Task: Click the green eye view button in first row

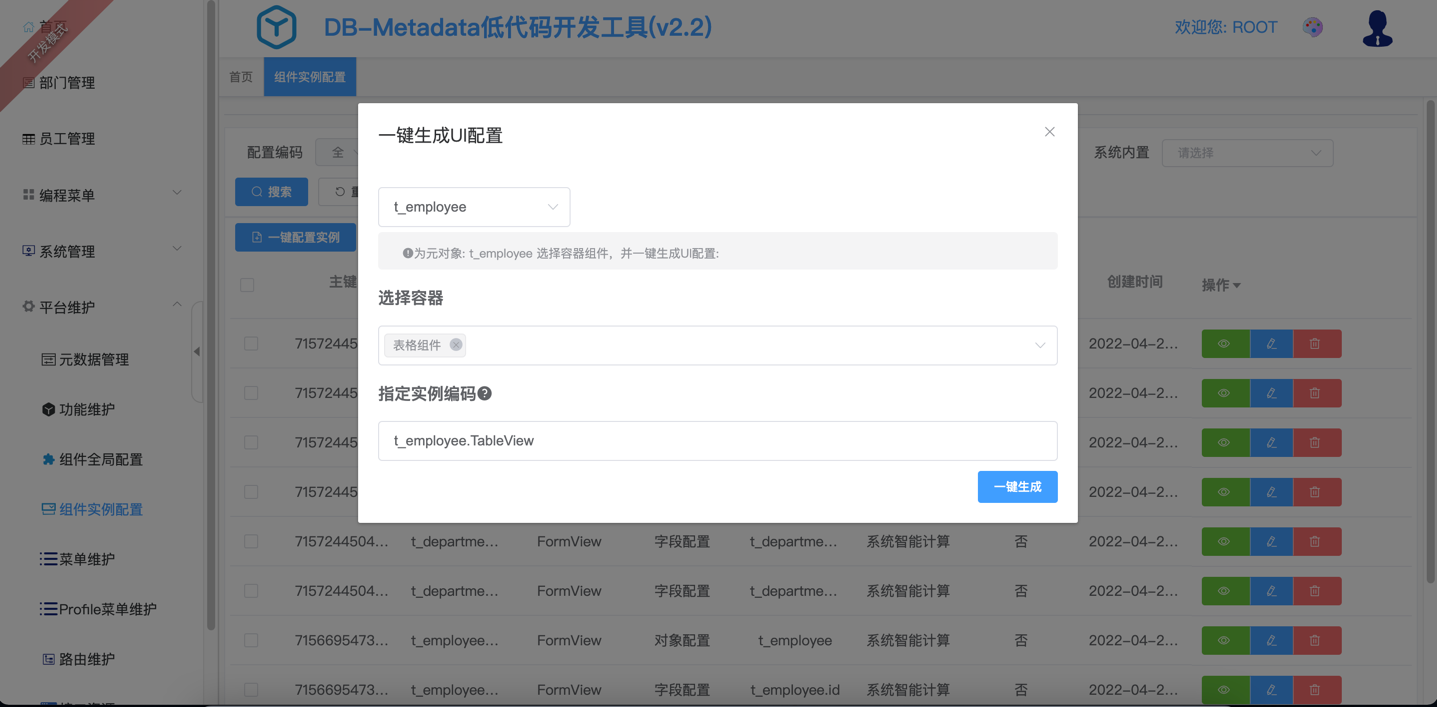Action: coord(1224,344)
